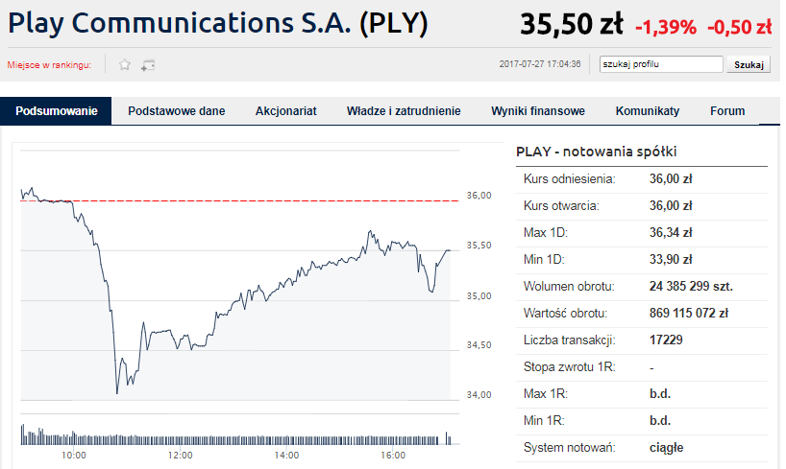Click the Szukaj search button
786x469 pixels.
point(748,65)
